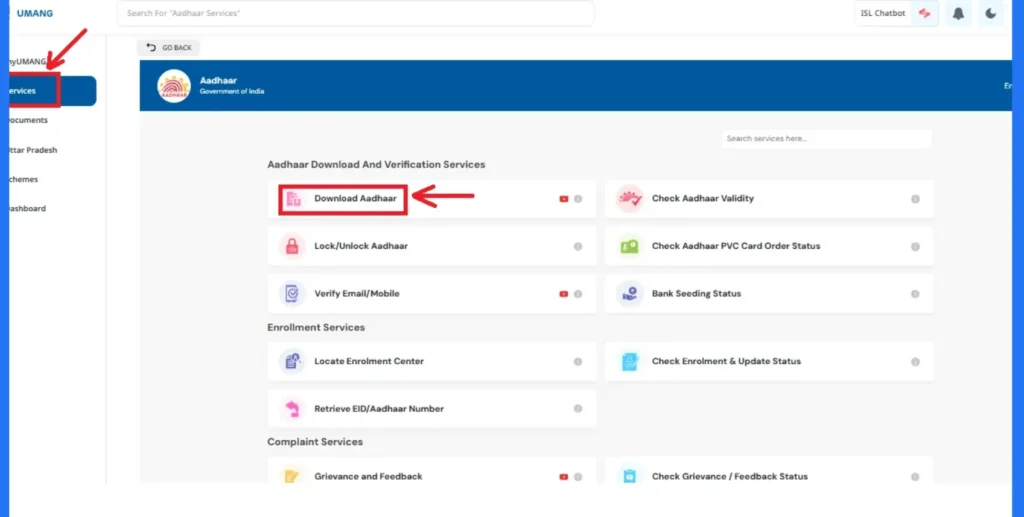Click the Verify Email/Mobile shield icon
The image size is (1024, 517).
(x=292, y=294)
